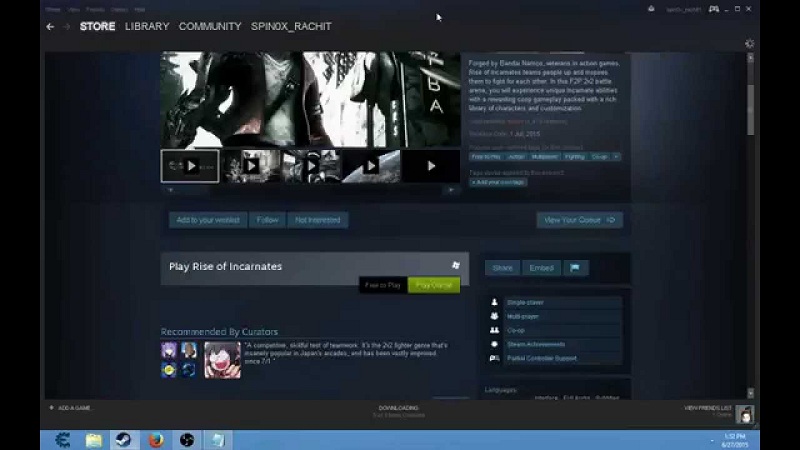The width and height of the screenshot is (800, 450).
Task: Click the Windows platform icon on Play banner
Action: coord(456,265)
